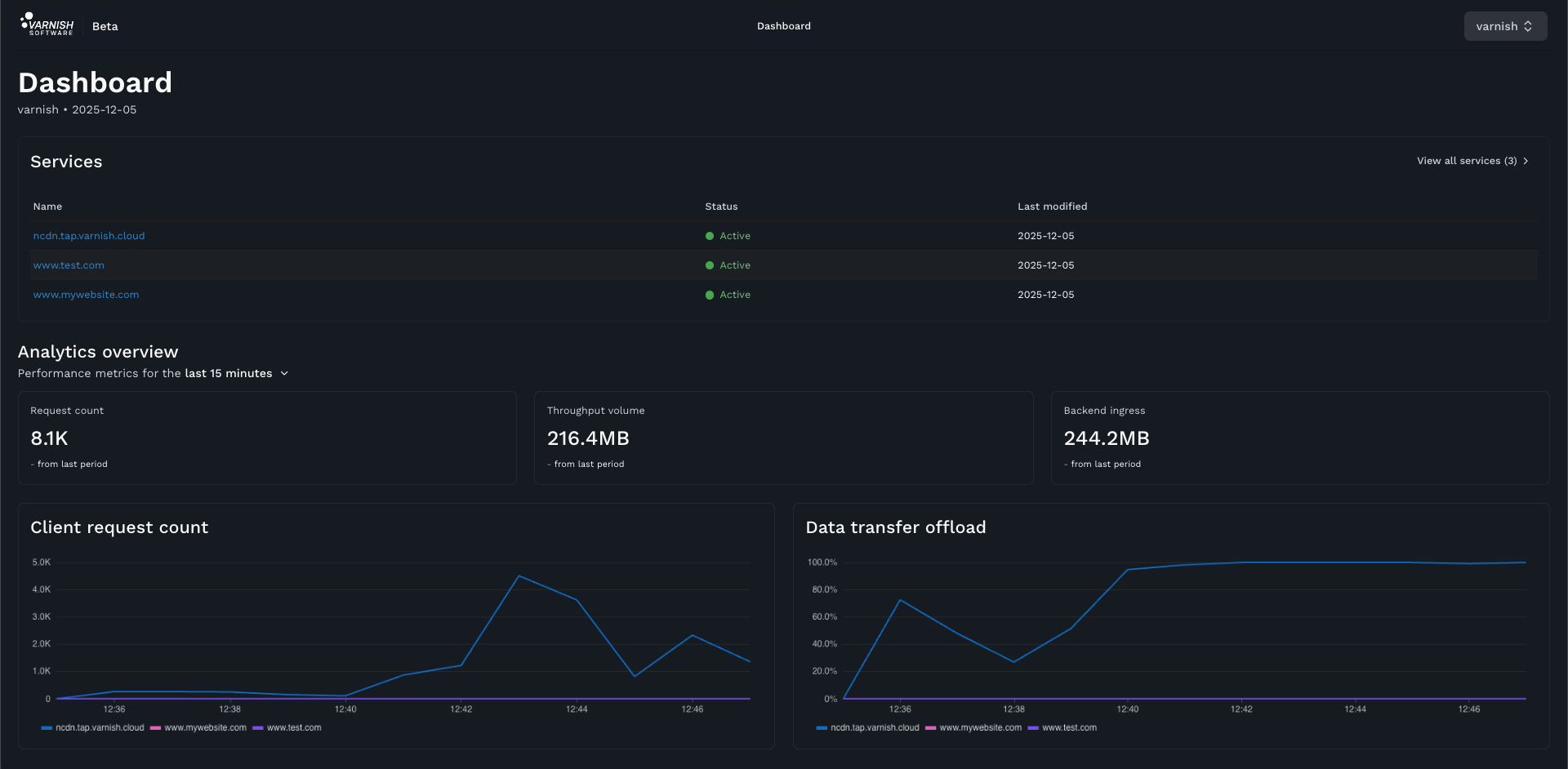Click Active status of ncdn.tap.varnish.cloud
Screen dimensions: 1568x769
point(728,236)
